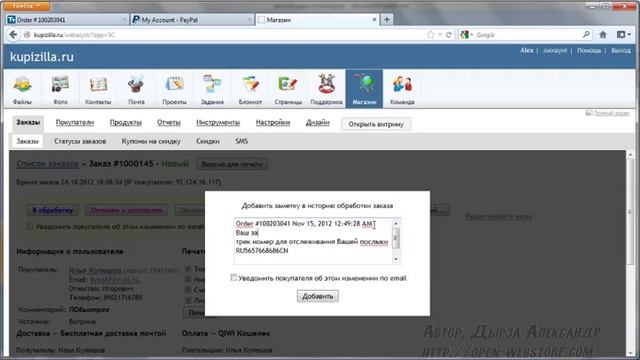Click the Открыть витрину button
640x360 pixels.
click(376, 124)
